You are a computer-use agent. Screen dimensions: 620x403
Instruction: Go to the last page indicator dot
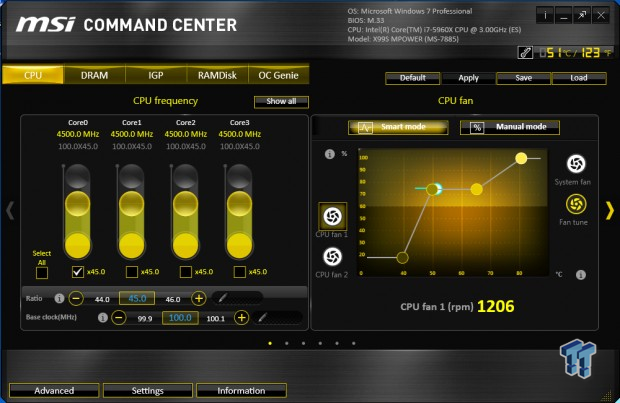coord(353,343)
